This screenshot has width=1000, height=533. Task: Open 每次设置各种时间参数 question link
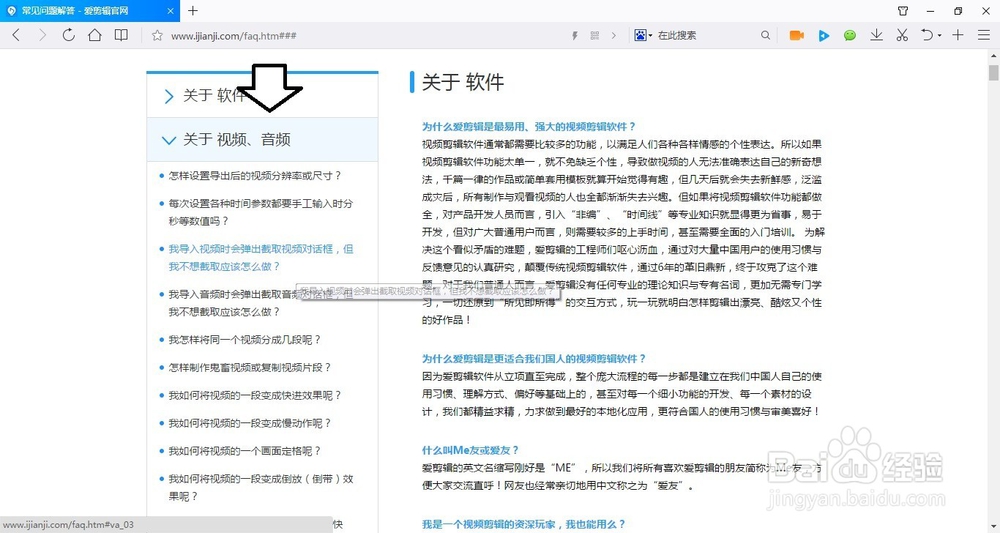[260, 212]
